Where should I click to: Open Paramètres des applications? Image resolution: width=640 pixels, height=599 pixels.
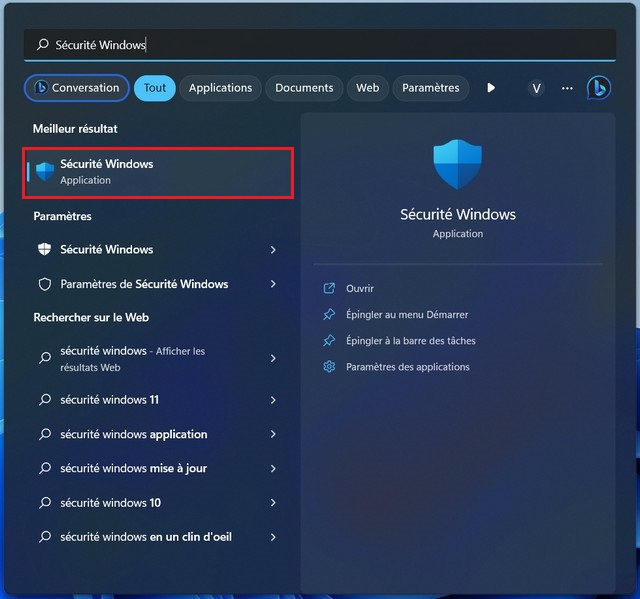point(408,367)
